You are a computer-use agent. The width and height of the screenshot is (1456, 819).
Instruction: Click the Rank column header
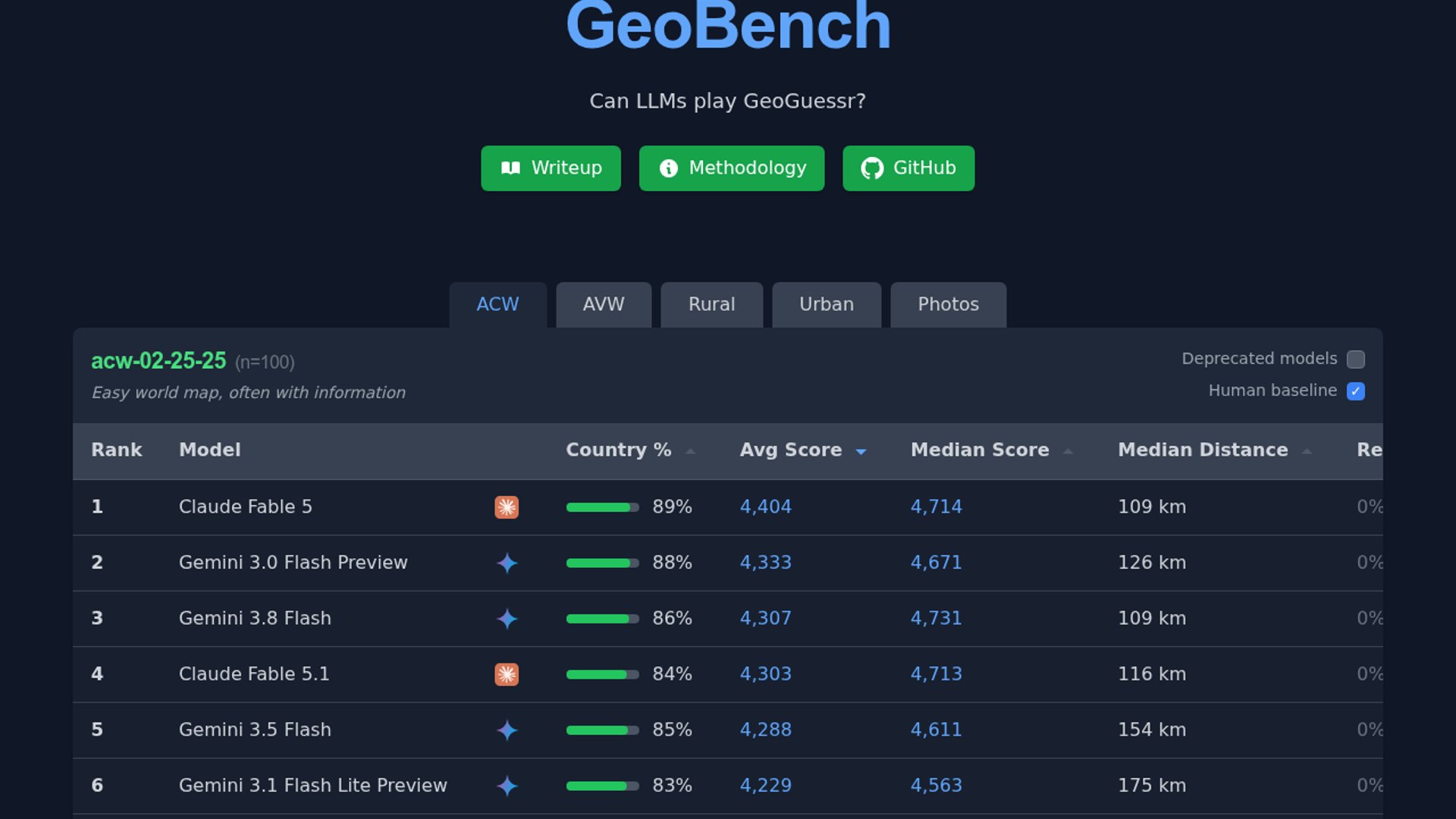(116, 450)
